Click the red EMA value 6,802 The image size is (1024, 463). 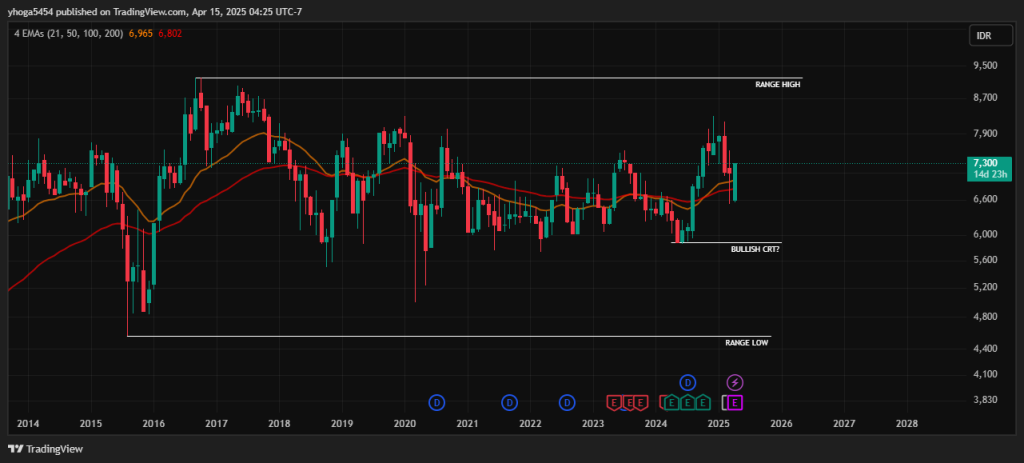click(170, 33)
